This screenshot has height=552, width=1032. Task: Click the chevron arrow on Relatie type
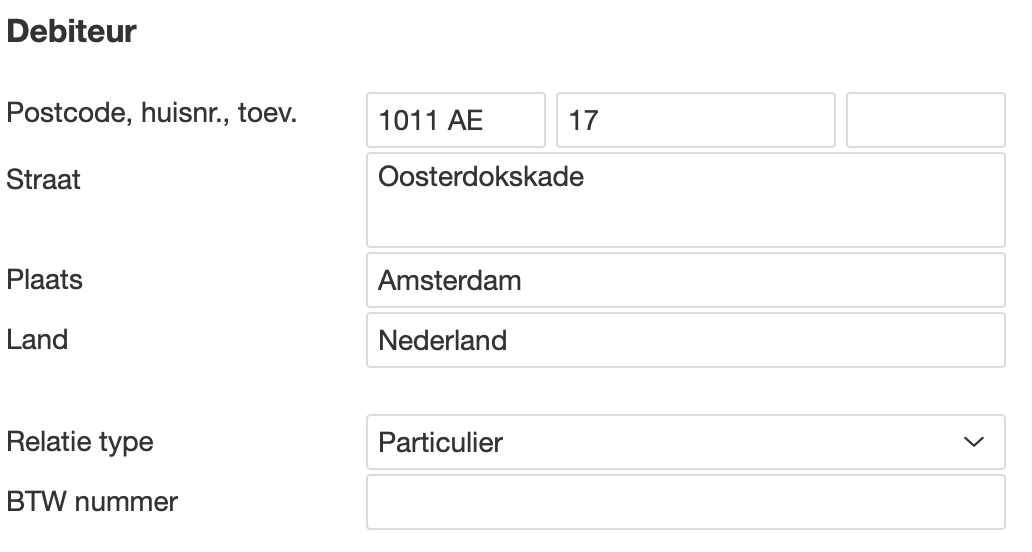[973, 442]
